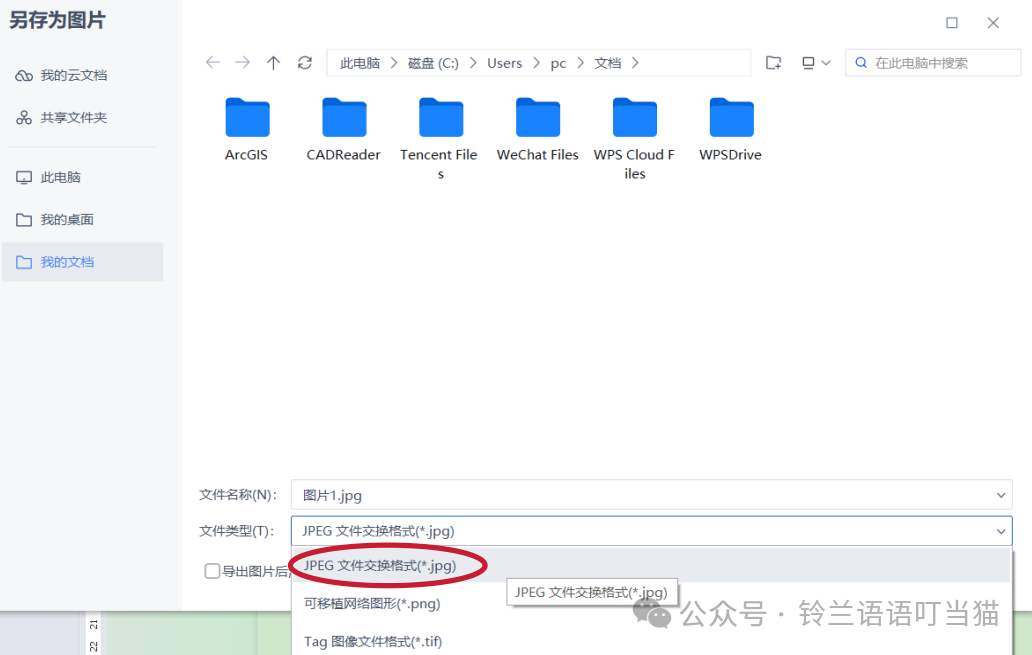Screen dimensions: 1032x655
Task: Click the search box in 此电脑
Action: (933, 63)
